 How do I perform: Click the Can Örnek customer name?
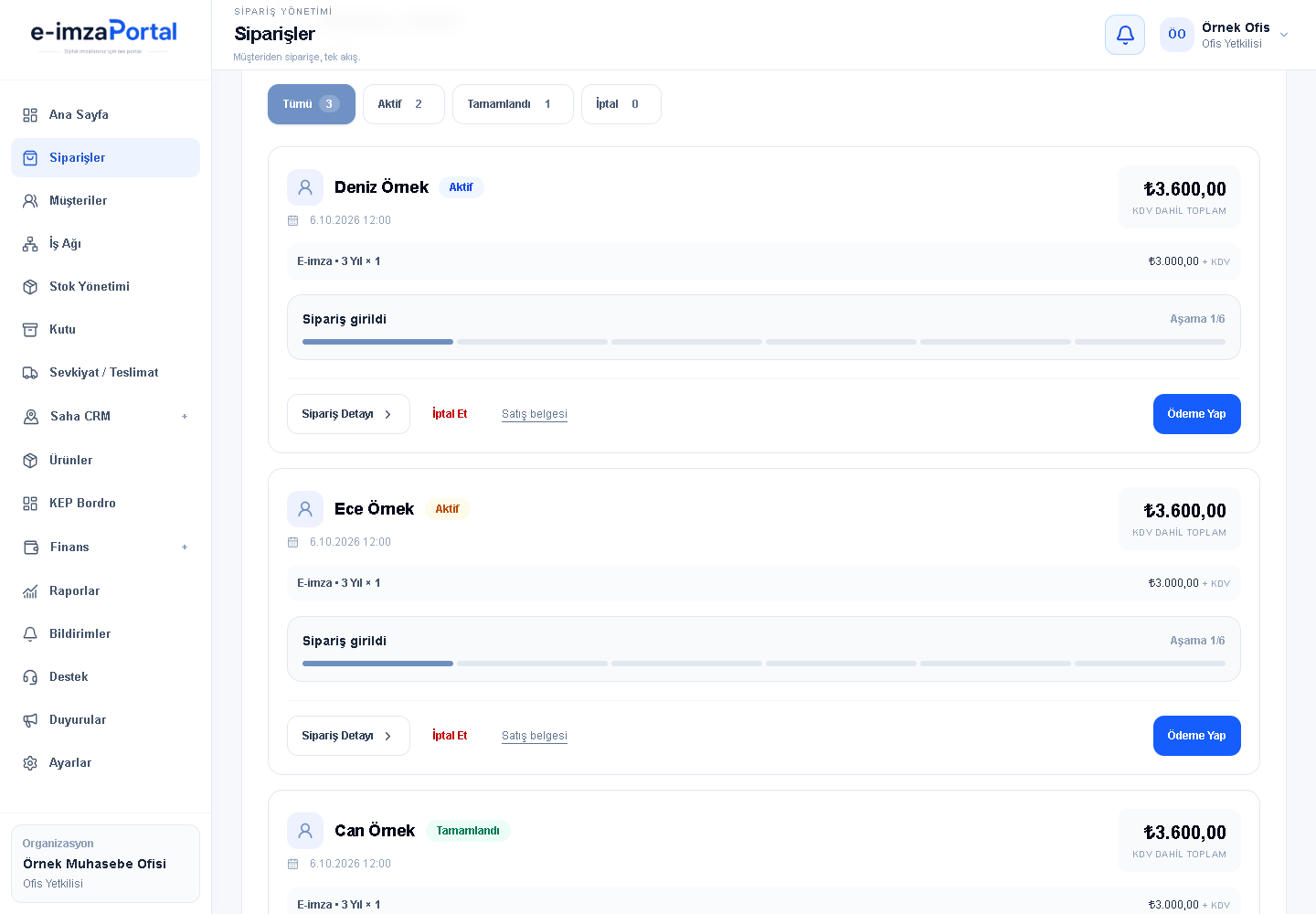375,831
